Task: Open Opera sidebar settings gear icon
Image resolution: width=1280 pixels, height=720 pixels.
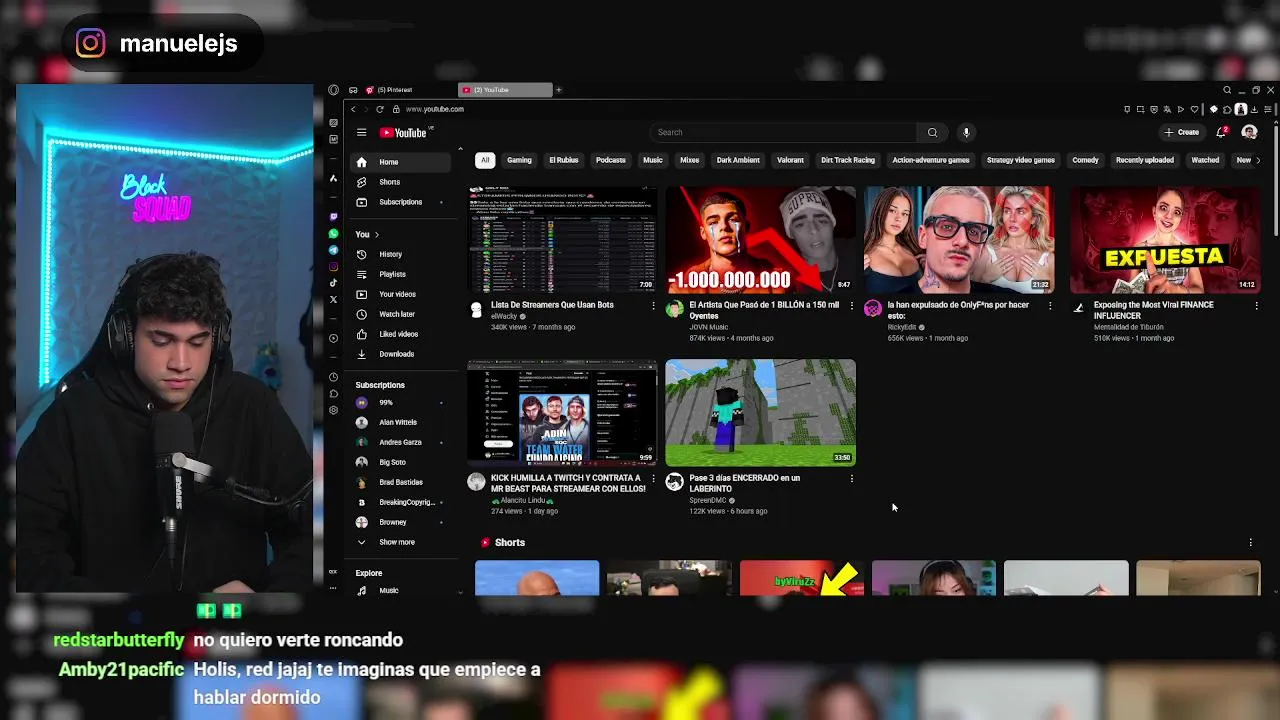Action: pos(333,410)
